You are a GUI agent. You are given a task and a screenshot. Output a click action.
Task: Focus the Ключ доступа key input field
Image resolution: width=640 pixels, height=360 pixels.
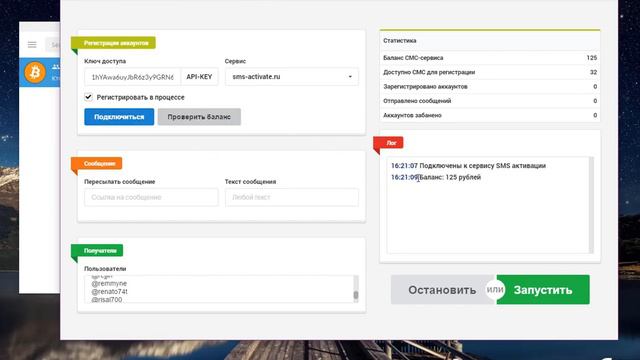(x=133, y=77)
